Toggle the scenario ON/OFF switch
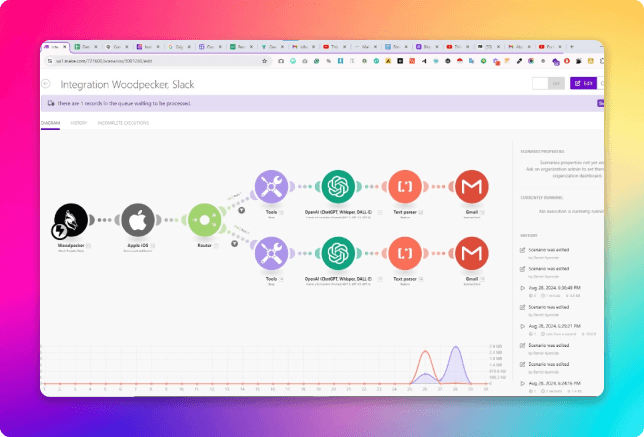The image size is (644, 437). point(548,83)
